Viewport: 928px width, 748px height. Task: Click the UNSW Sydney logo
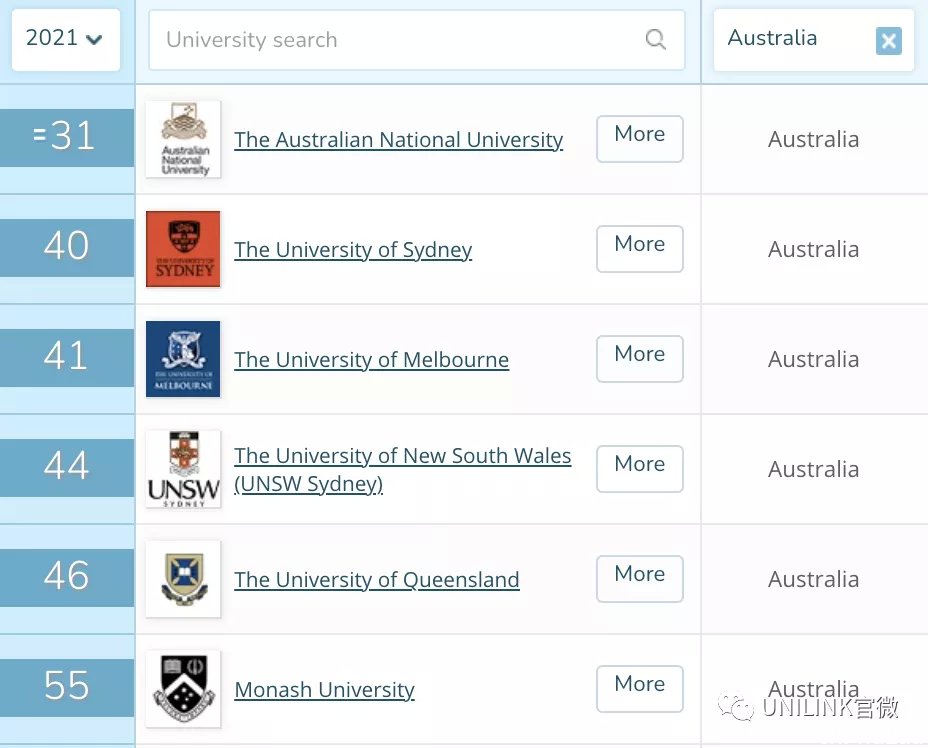point(183,469)
